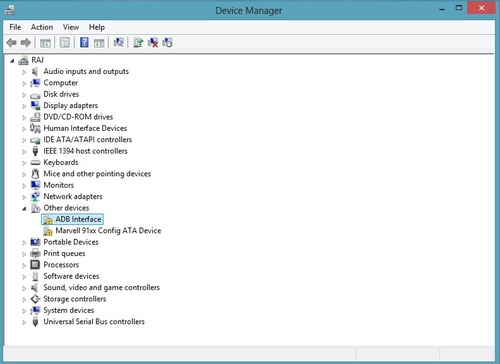Click the Forward arrow toolbar icon

[26, 43]
